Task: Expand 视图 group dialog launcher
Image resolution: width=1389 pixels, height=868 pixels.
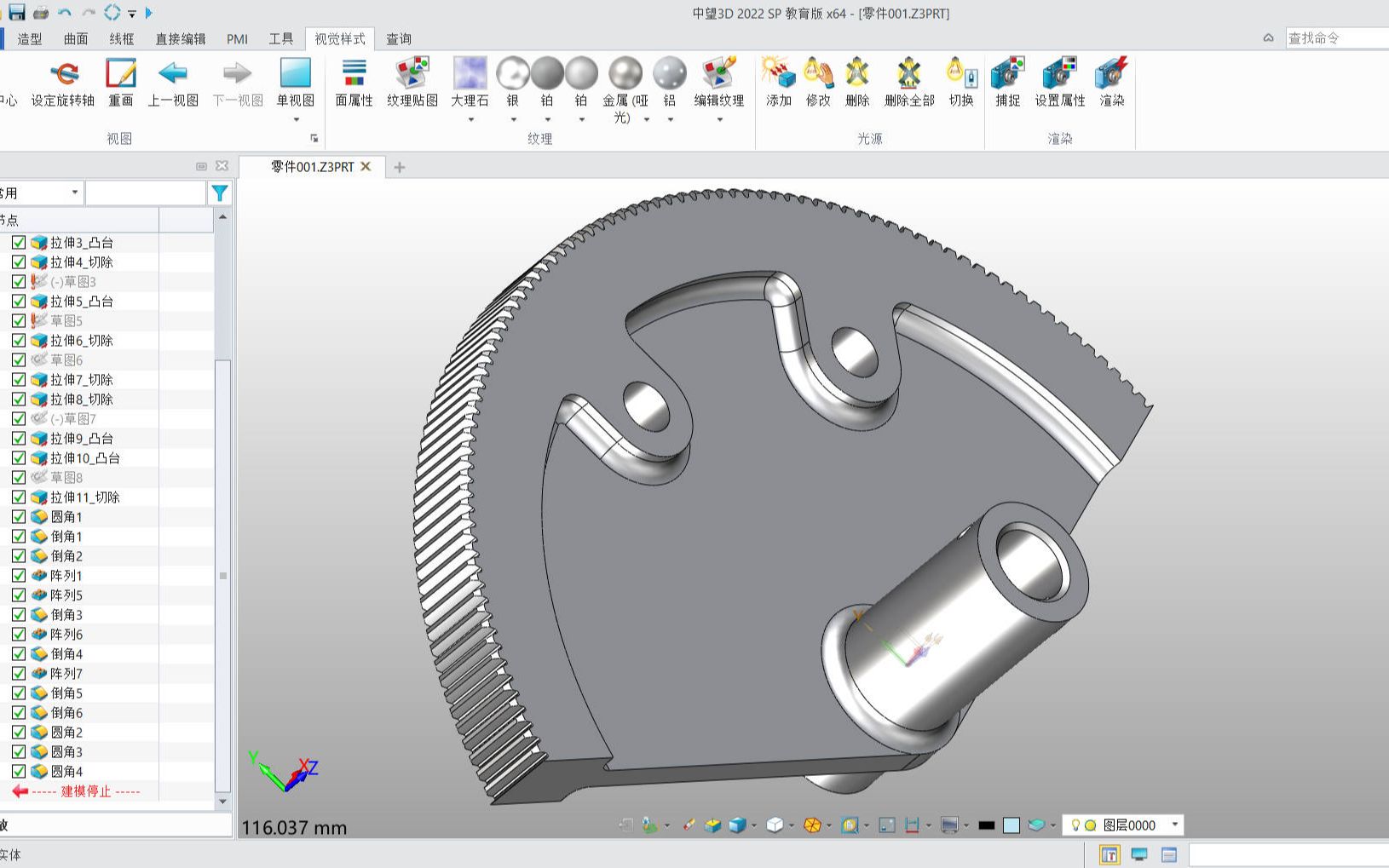Action: [x=314, y=138]
